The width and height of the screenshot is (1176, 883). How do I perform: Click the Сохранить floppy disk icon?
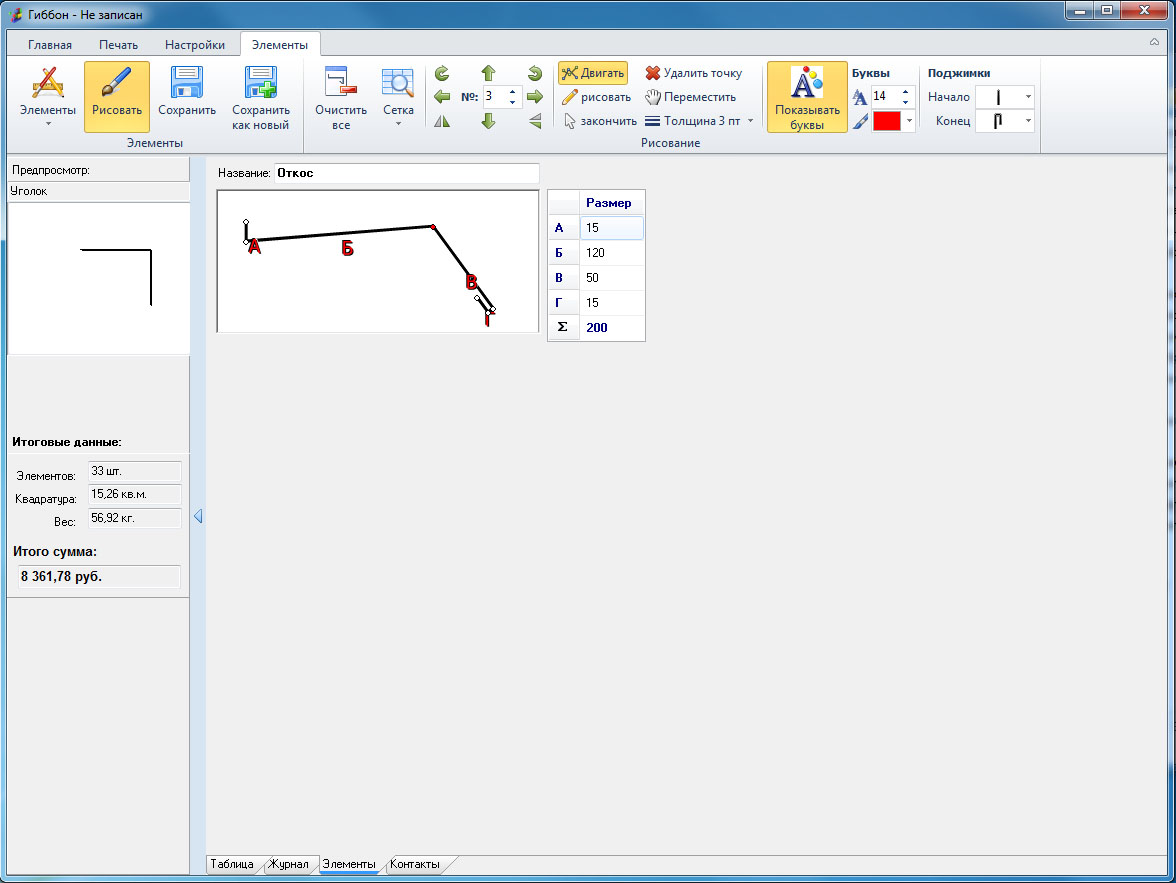point(187,83)
